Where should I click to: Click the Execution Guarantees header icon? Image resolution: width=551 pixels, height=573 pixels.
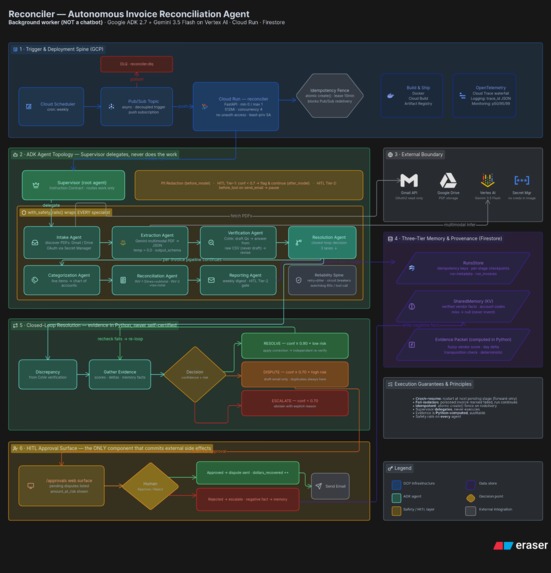pyautogui.click(x=390, y=384)
